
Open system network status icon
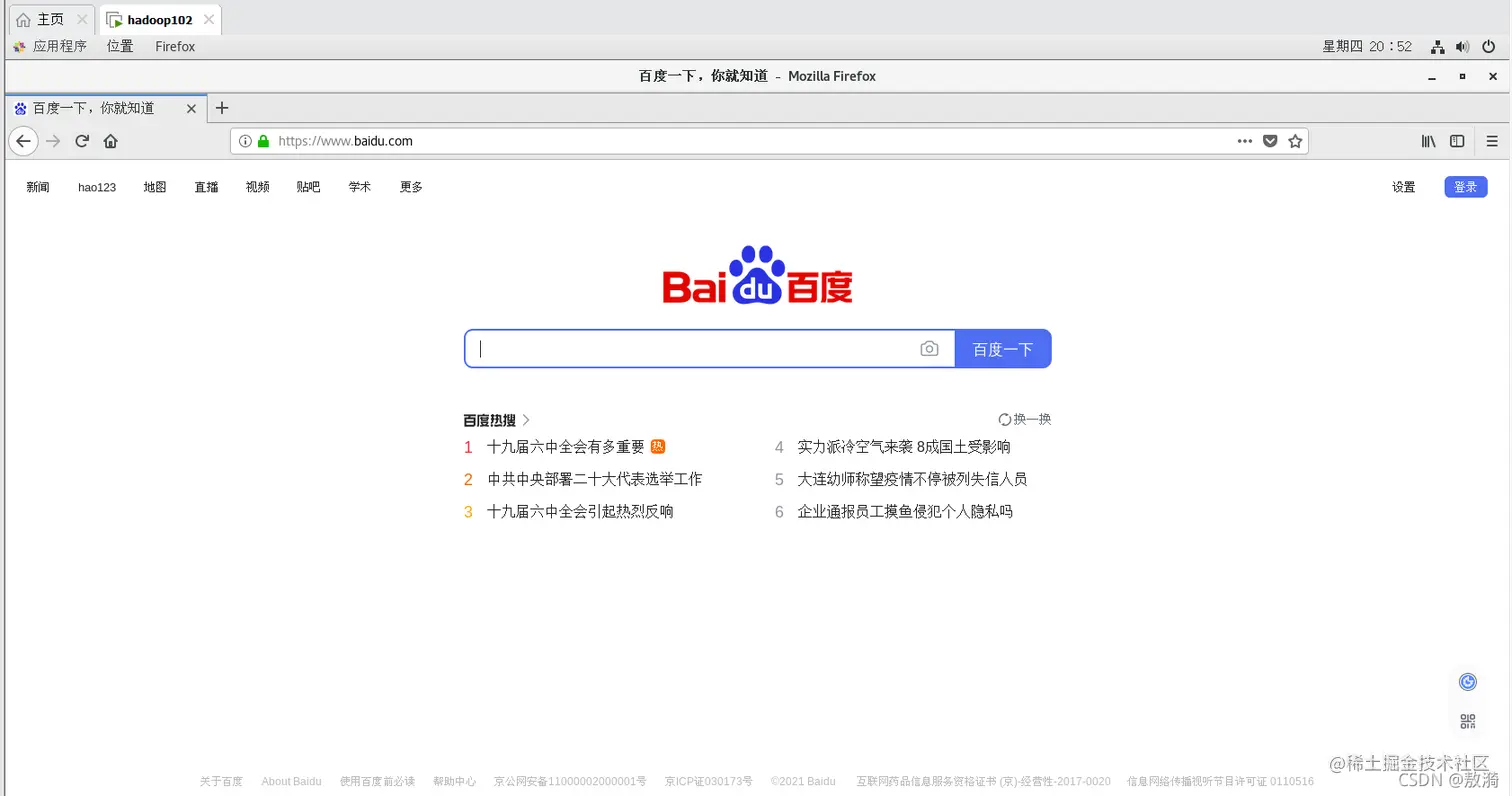(x=1437, y=46)
